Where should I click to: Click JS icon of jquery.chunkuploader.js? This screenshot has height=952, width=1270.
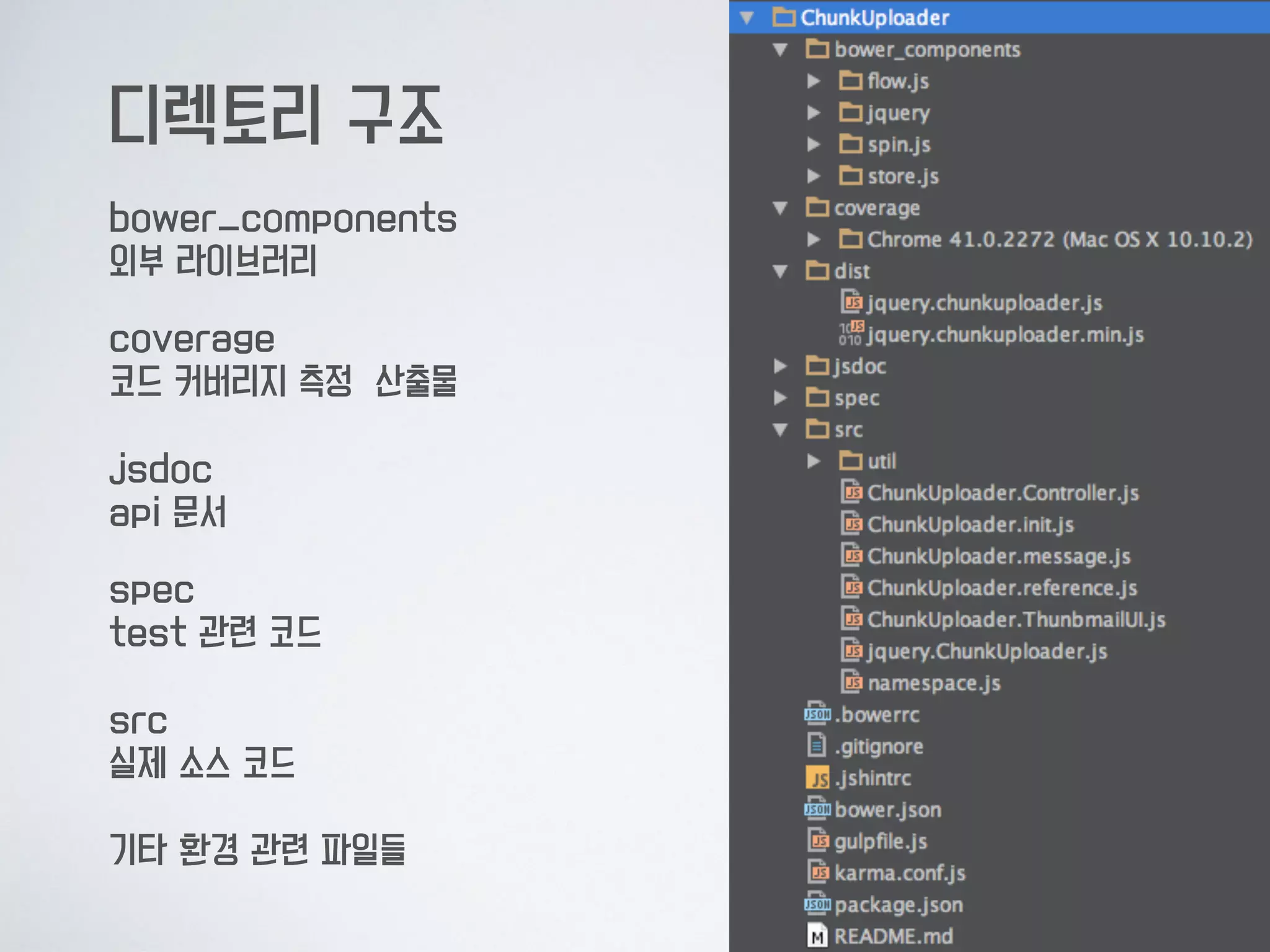(852, 302)
